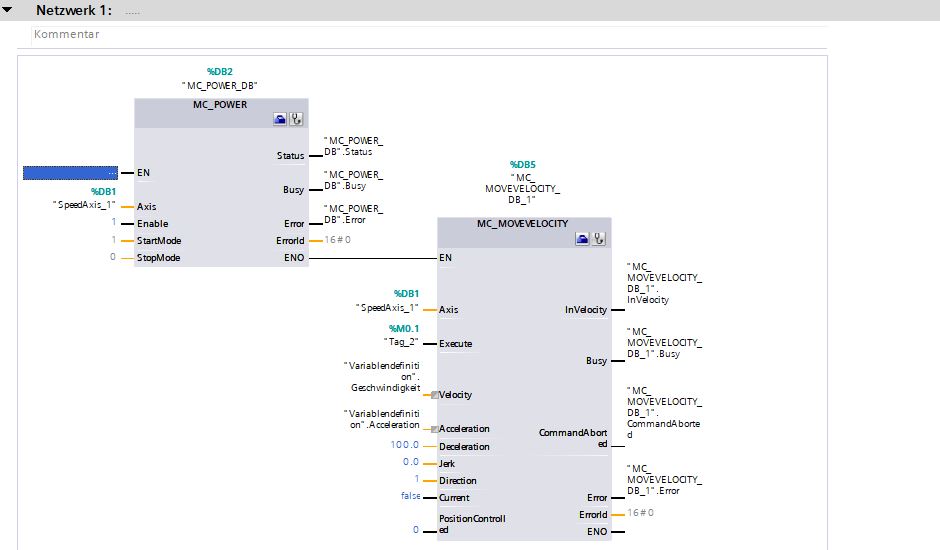This screenshot has width=940, height=550.
Task: Click the Enable input value of MC_POWER
Action: [x=114, y=223]
